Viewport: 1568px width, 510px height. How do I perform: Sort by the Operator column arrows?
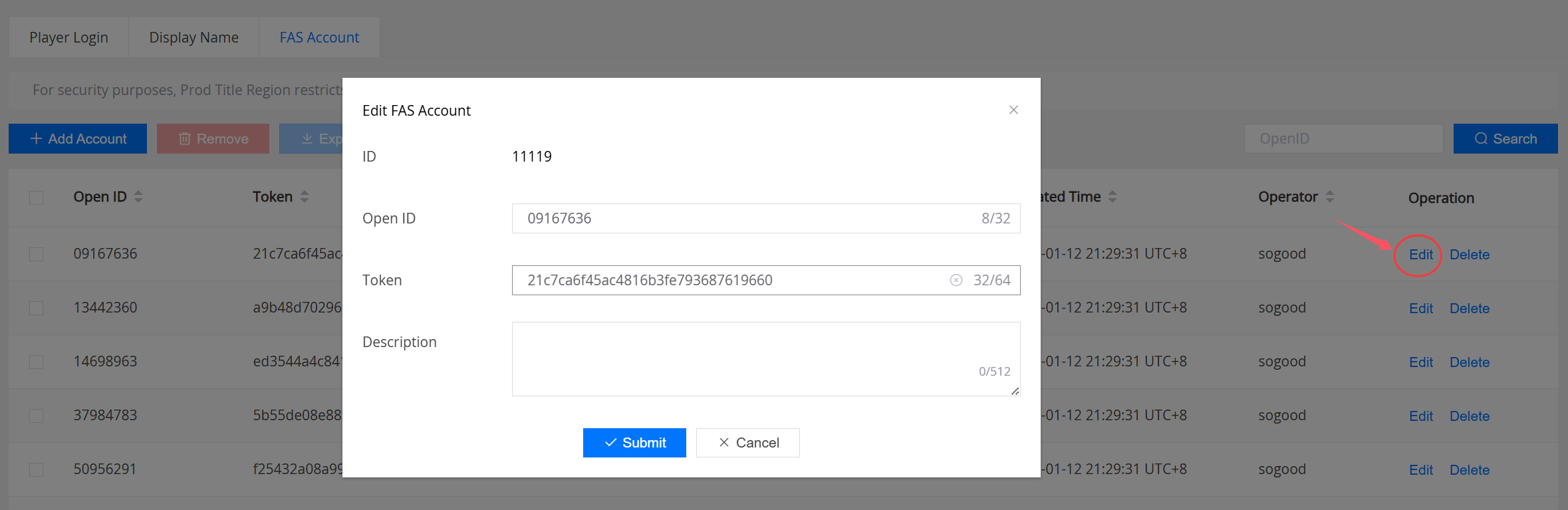point(1330,197)
